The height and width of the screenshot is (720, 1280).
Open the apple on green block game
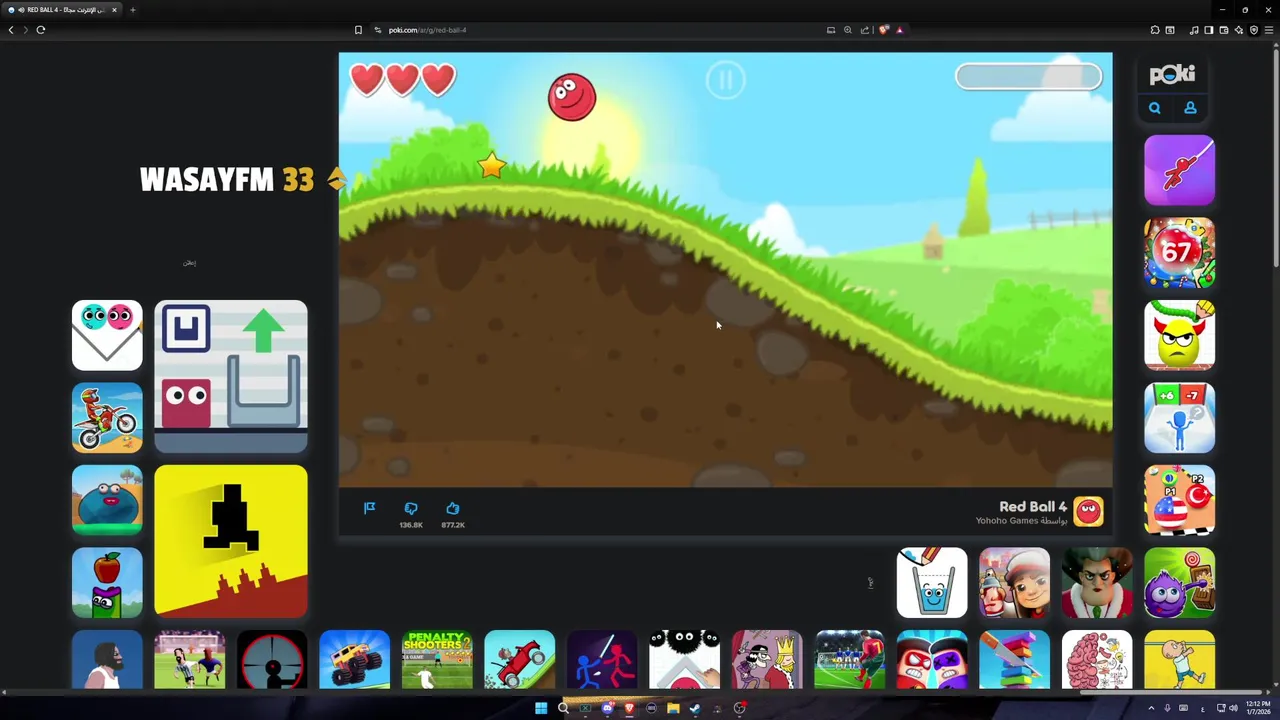pyautogui.click(x=107, y=583)
